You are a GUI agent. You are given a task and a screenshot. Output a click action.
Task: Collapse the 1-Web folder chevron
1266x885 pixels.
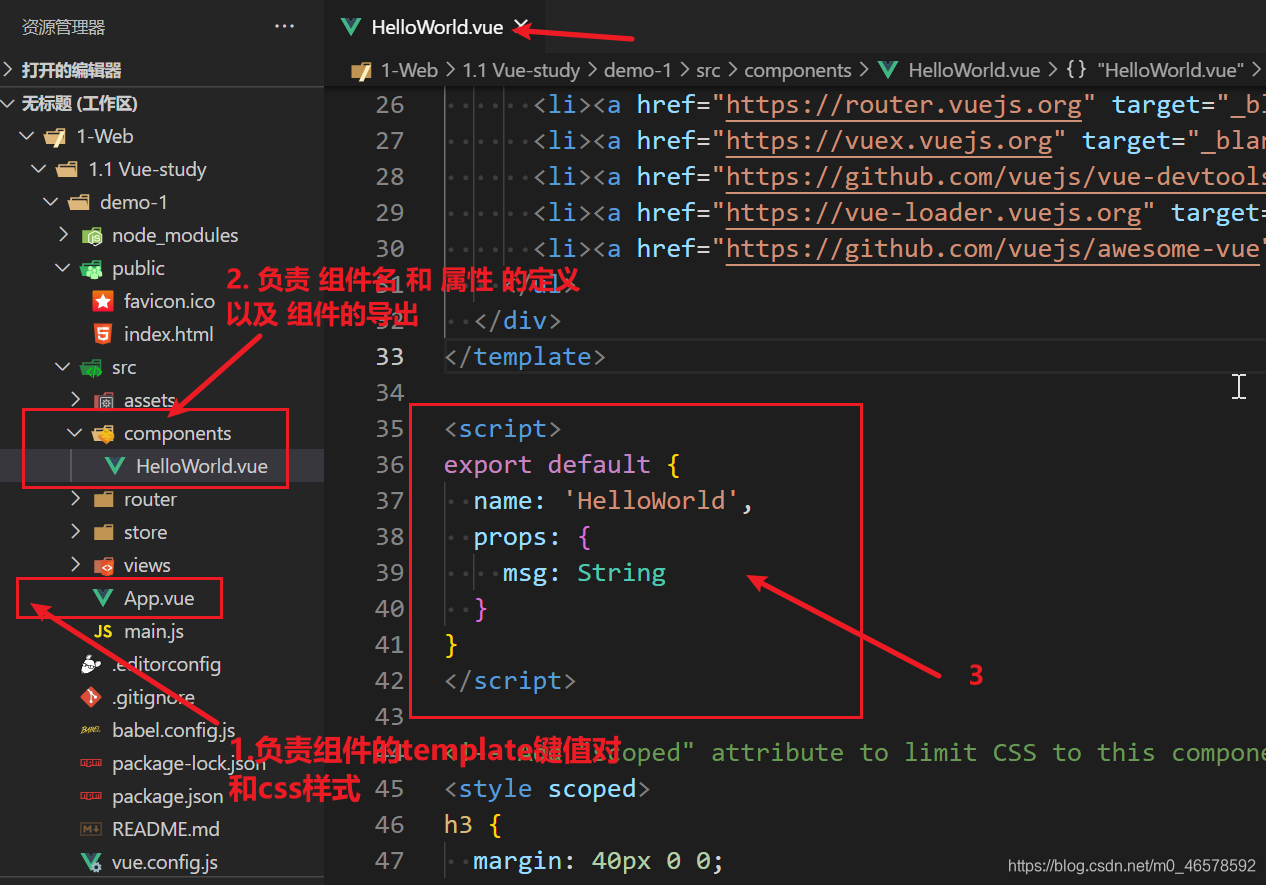click(26, 136)
